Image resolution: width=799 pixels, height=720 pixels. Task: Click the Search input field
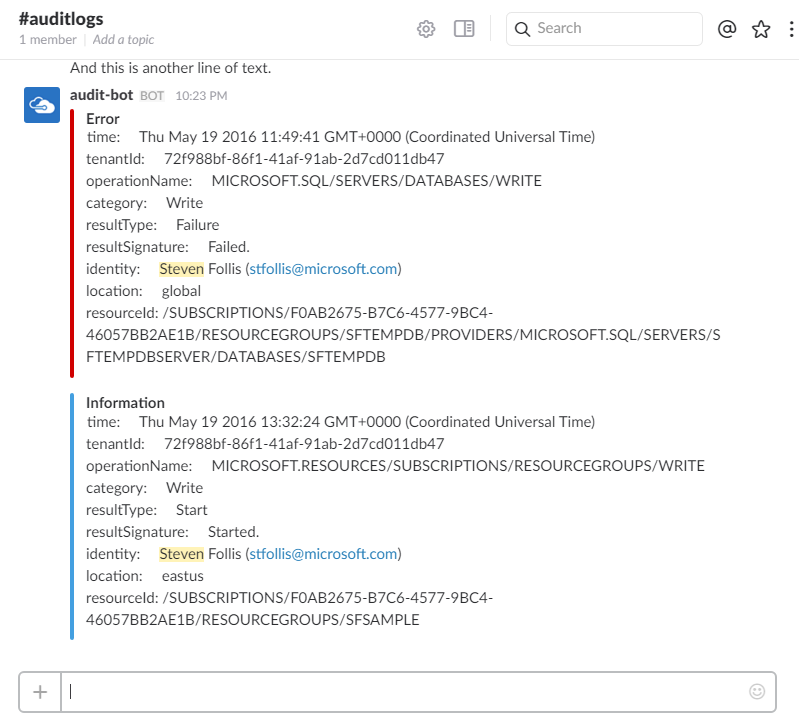(604, 29)
